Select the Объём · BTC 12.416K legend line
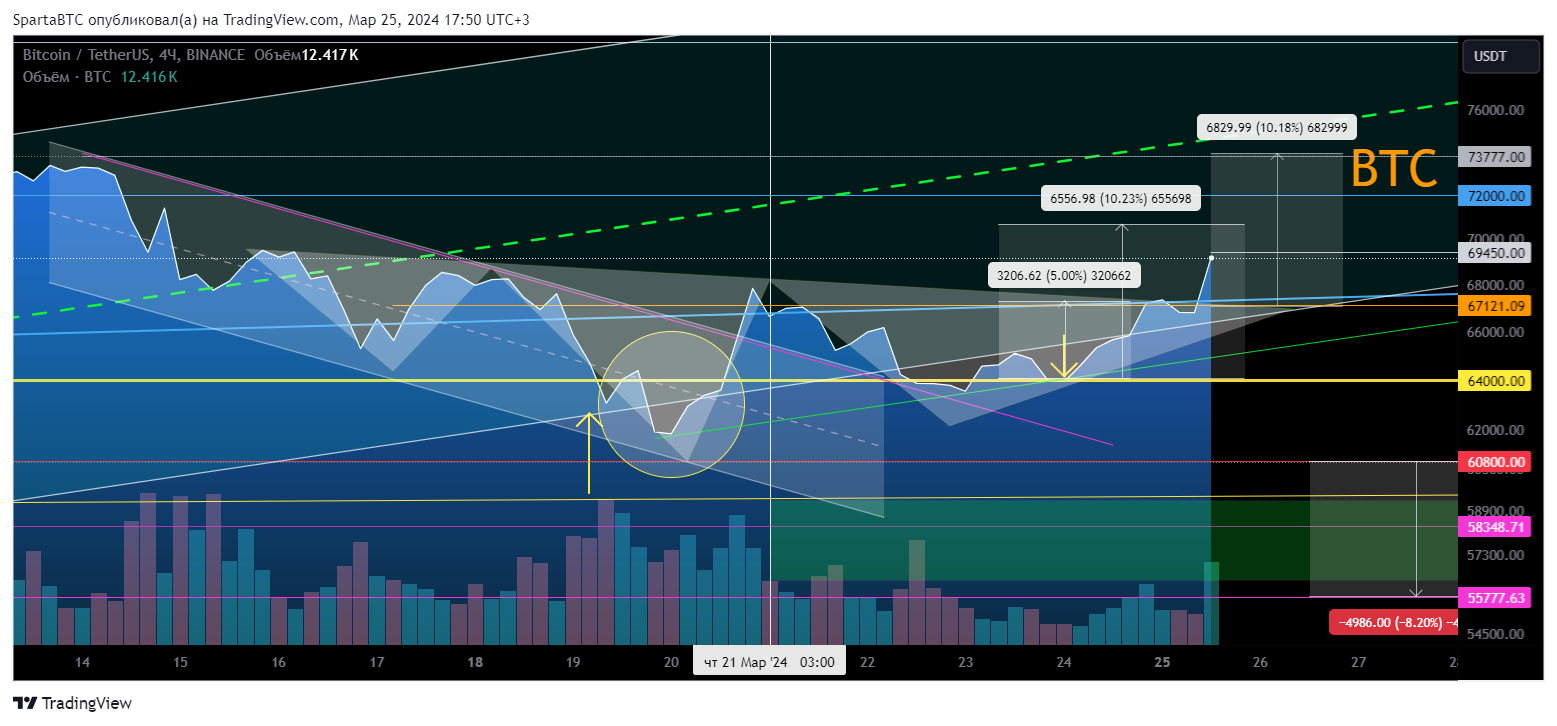Image resolution: width=1557 pixels, height=726 pixels. (x=100, y=76)
